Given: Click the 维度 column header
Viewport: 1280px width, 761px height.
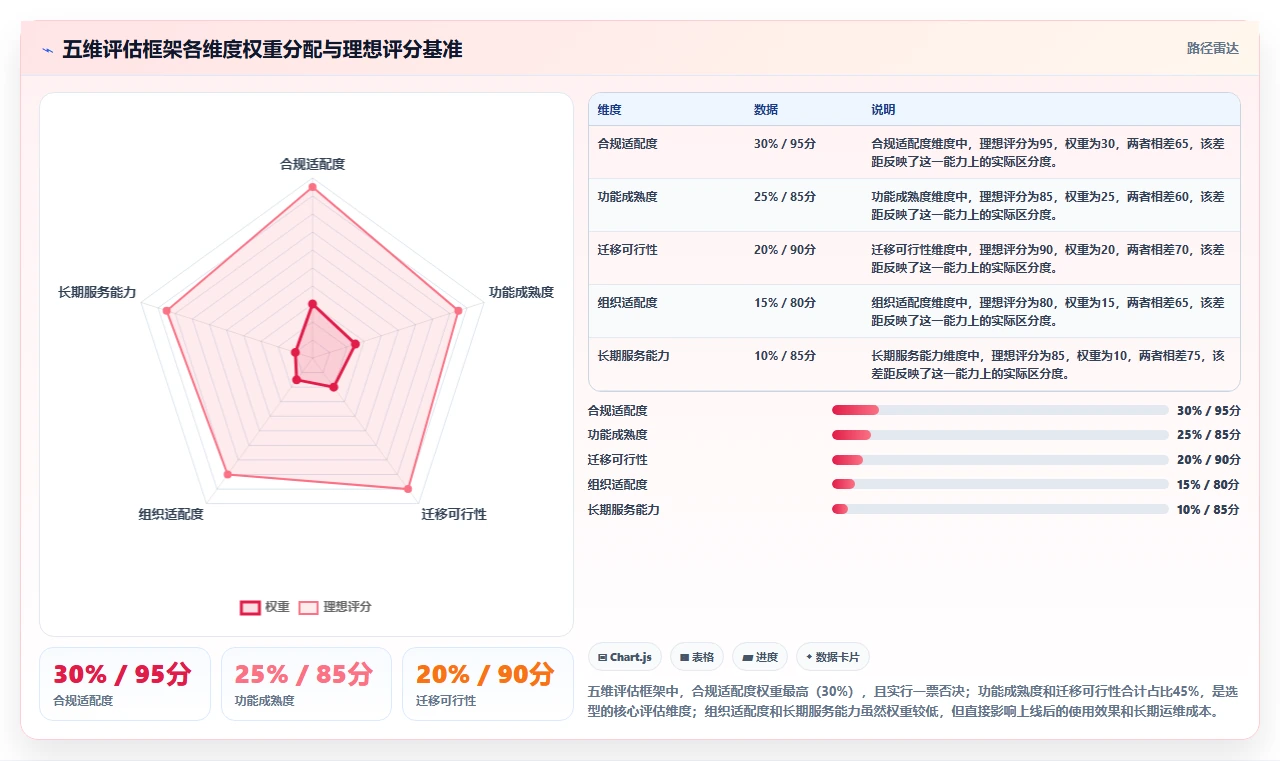Looking at the screenshot, I should tap(610, 110).
